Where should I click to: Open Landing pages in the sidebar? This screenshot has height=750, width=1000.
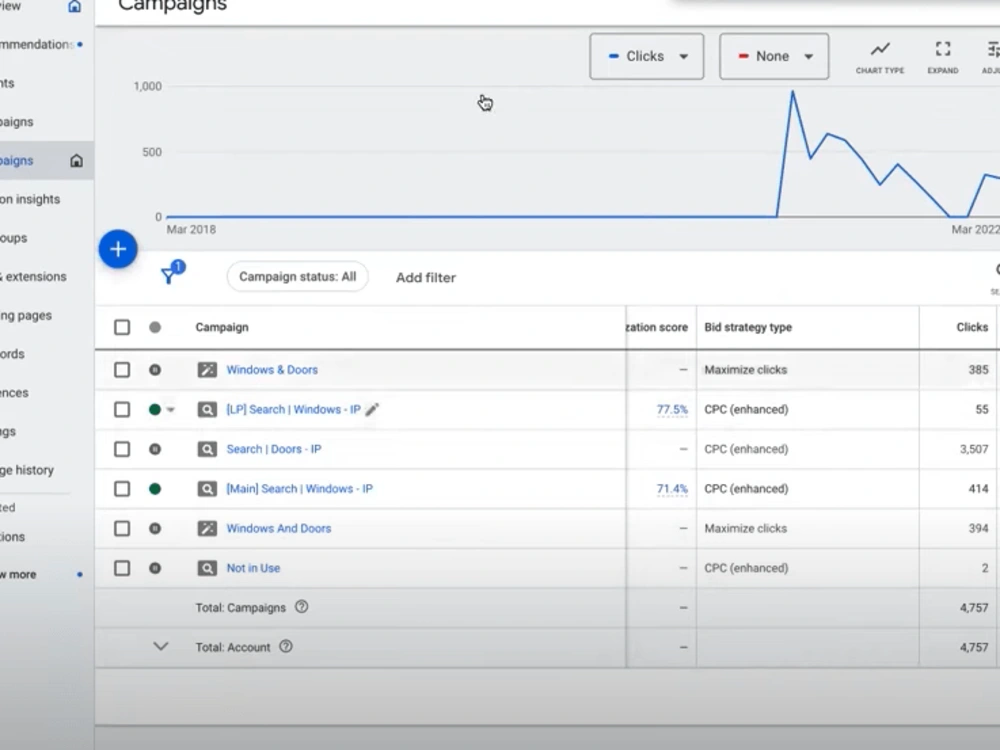(x=26, y=315)
